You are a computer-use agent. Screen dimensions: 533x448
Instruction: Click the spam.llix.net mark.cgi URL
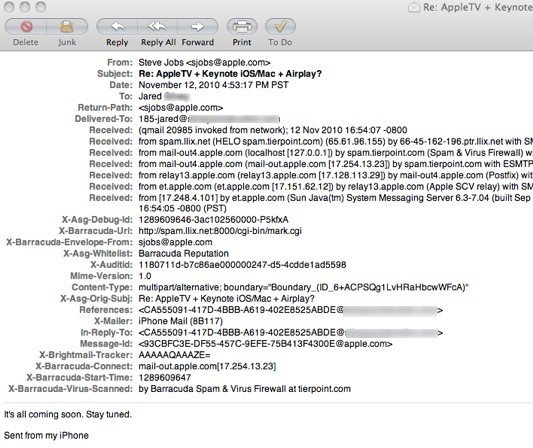pyautogui.click(x=220, y=231)
